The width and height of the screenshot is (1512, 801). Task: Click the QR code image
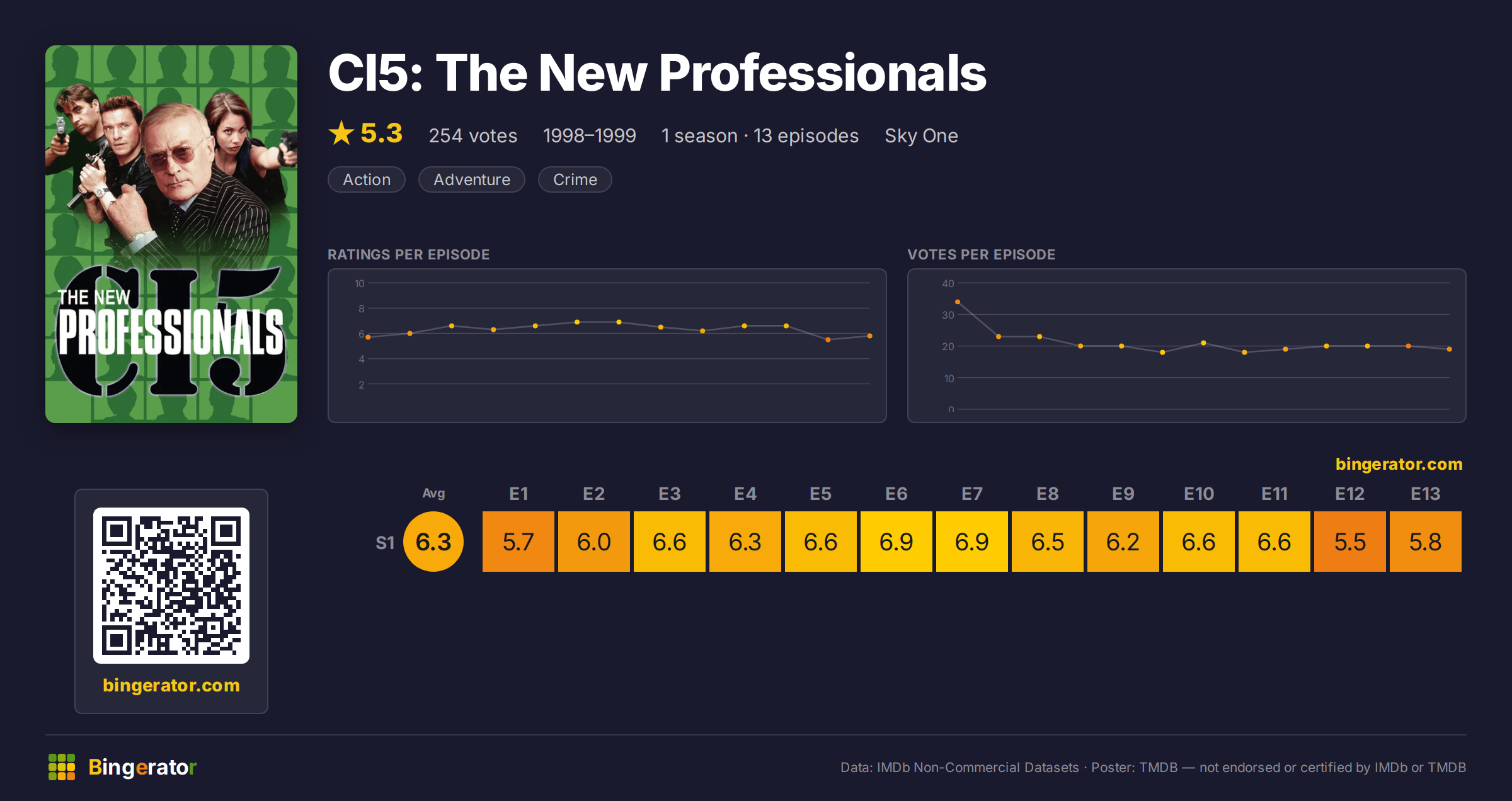point(171,586)
